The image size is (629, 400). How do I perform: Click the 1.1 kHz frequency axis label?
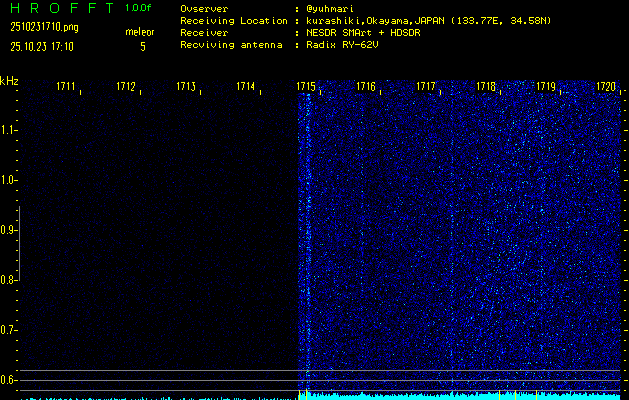(x=9, y=130)
